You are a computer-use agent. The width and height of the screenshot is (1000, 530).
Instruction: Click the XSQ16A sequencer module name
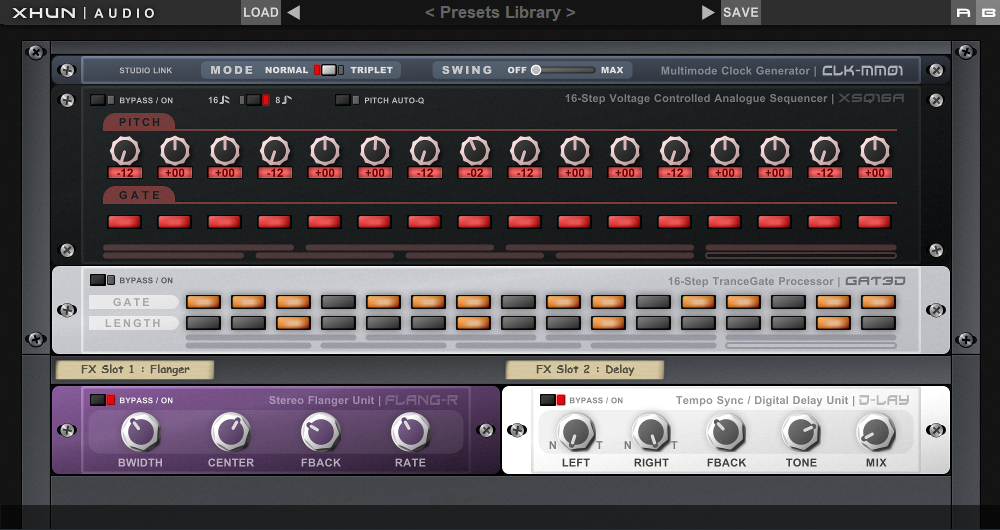pos(871,98)
